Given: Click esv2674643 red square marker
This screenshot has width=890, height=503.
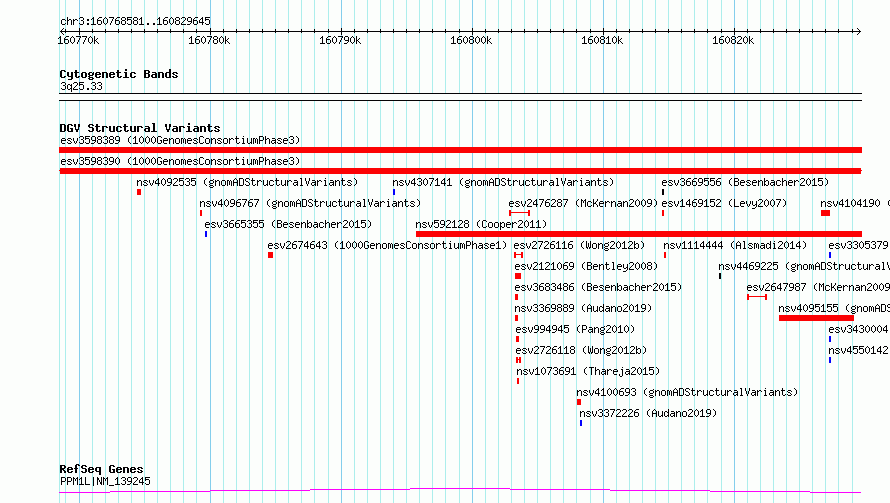Looking at the screenshot, I should coord(271,255).
